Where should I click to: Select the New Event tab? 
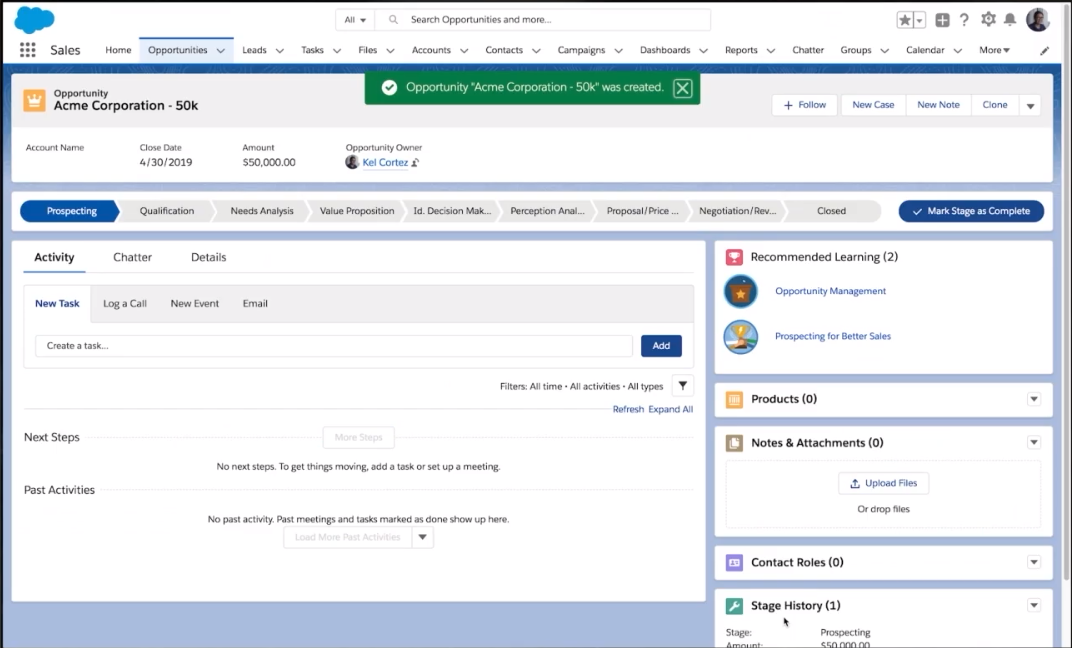[x=195, y=303]
